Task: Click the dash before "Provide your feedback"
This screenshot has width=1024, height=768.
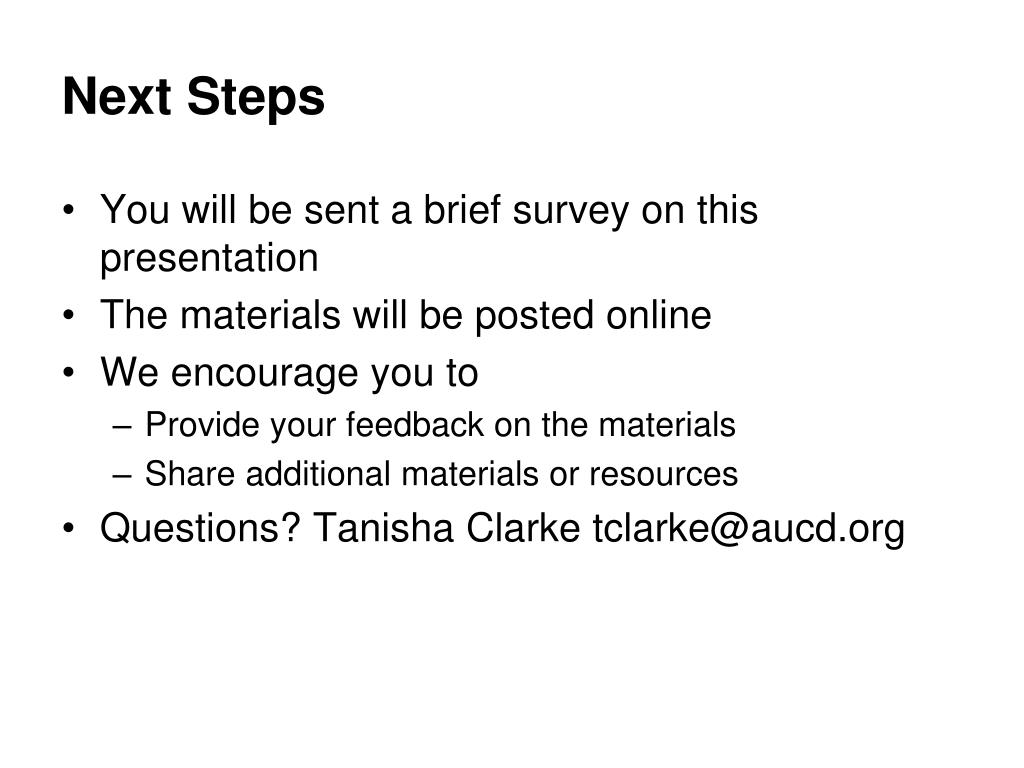Action: (122, 428)
